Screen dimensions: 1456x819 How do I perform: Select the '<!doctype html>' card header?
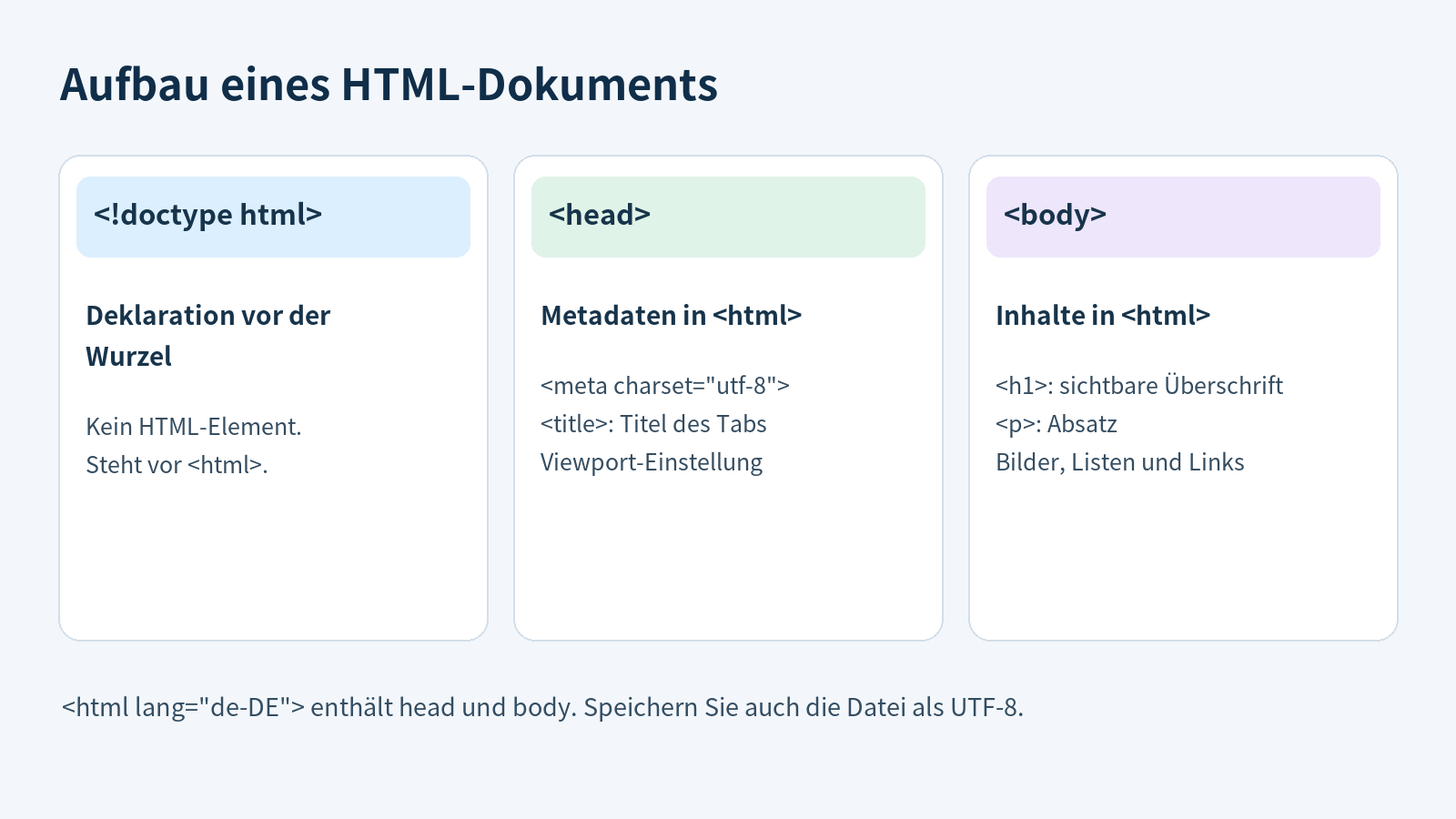pos(273,217)
